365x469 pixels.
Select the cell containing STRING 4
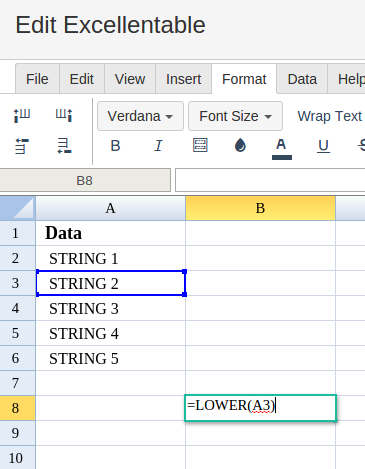(x=110, y=333)
